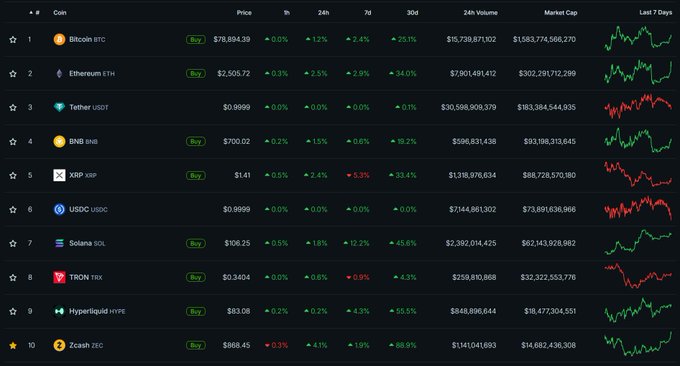This screenshot has width=680, height=366.
Task: Open XRP's 7-day sparkline chart
Action: pos(638,174)
